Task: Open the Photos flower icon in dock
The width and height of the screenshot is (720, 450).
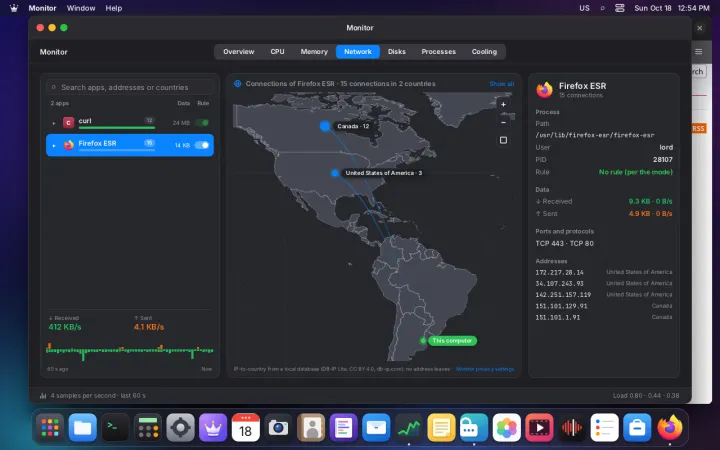Action: tap(506, 428)
